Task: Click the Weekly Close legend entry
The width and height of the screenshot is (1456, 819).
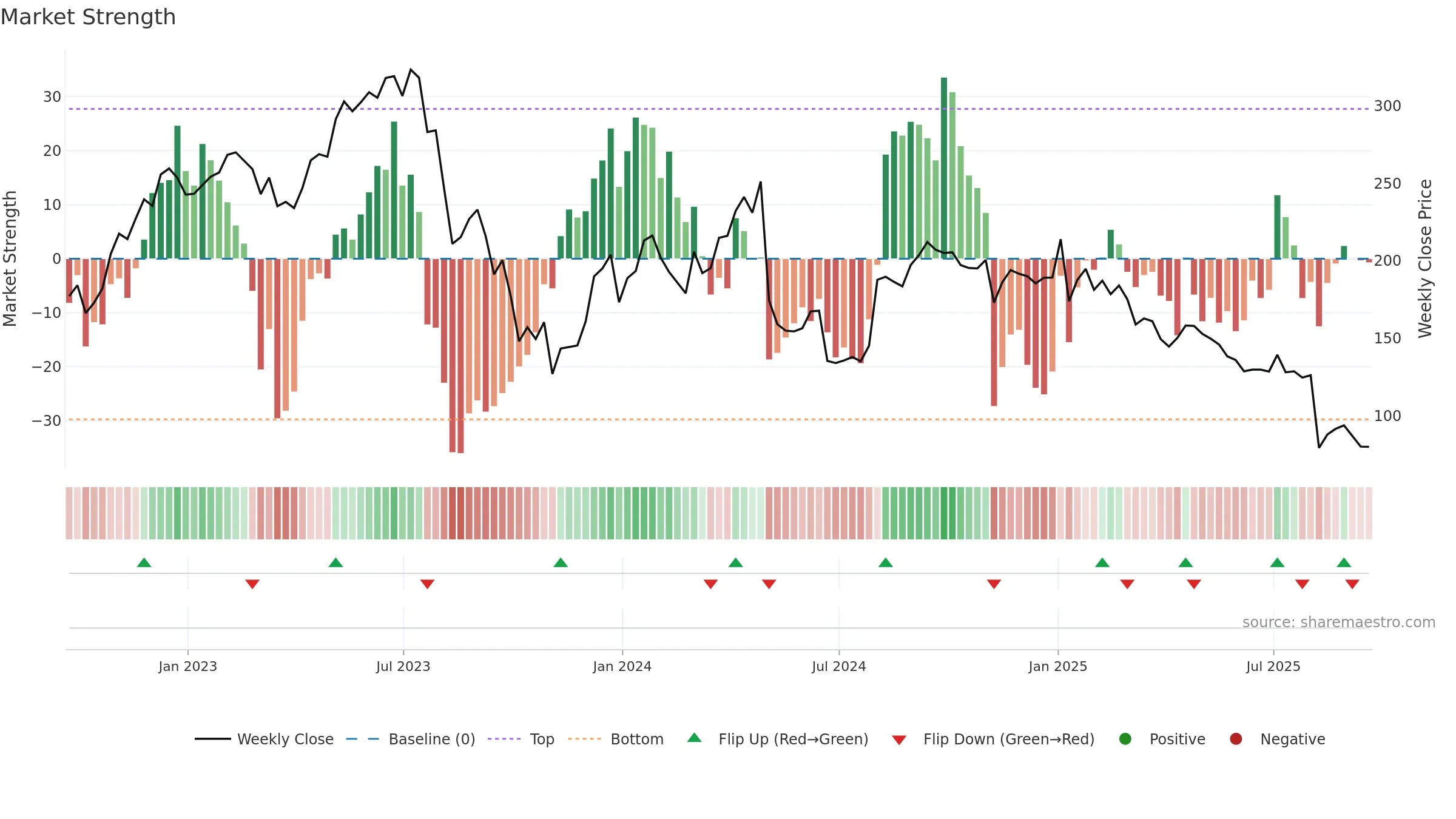Action: coord(264,739)
